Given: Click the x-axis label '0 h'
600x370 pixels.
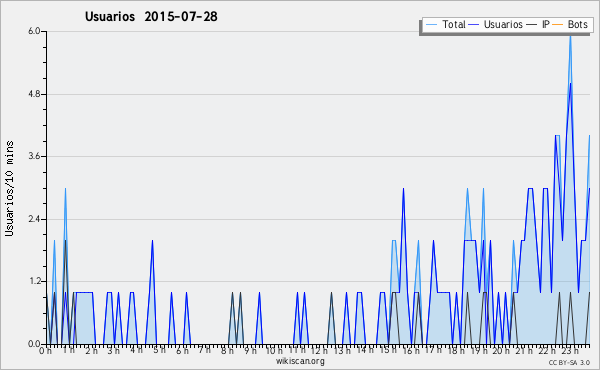Looking at the screenshot, I should pyautogui.click(x=45, y=351).
